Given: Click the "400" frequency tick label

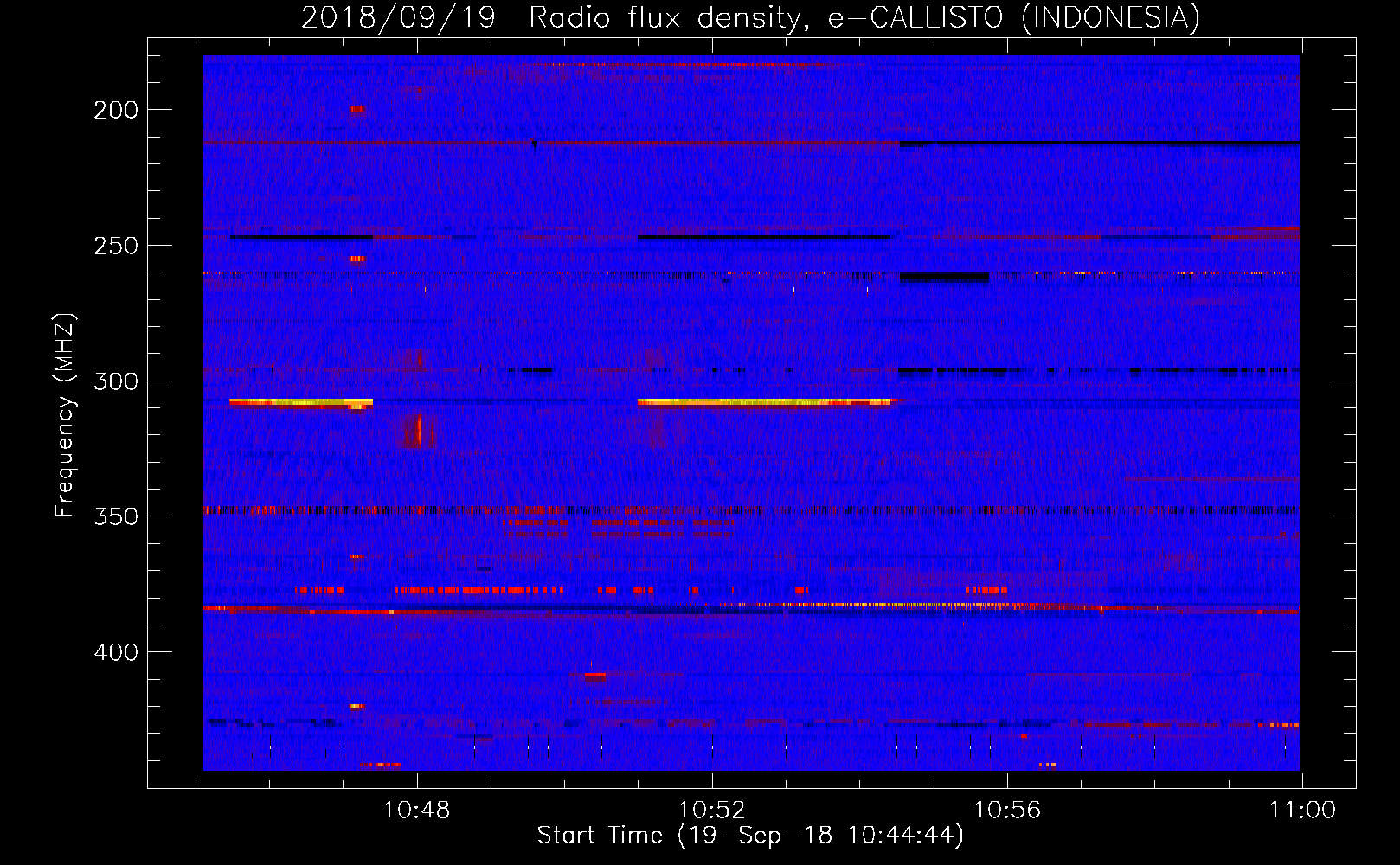Looking at the screenshot, I should click(x=116, y=652).
